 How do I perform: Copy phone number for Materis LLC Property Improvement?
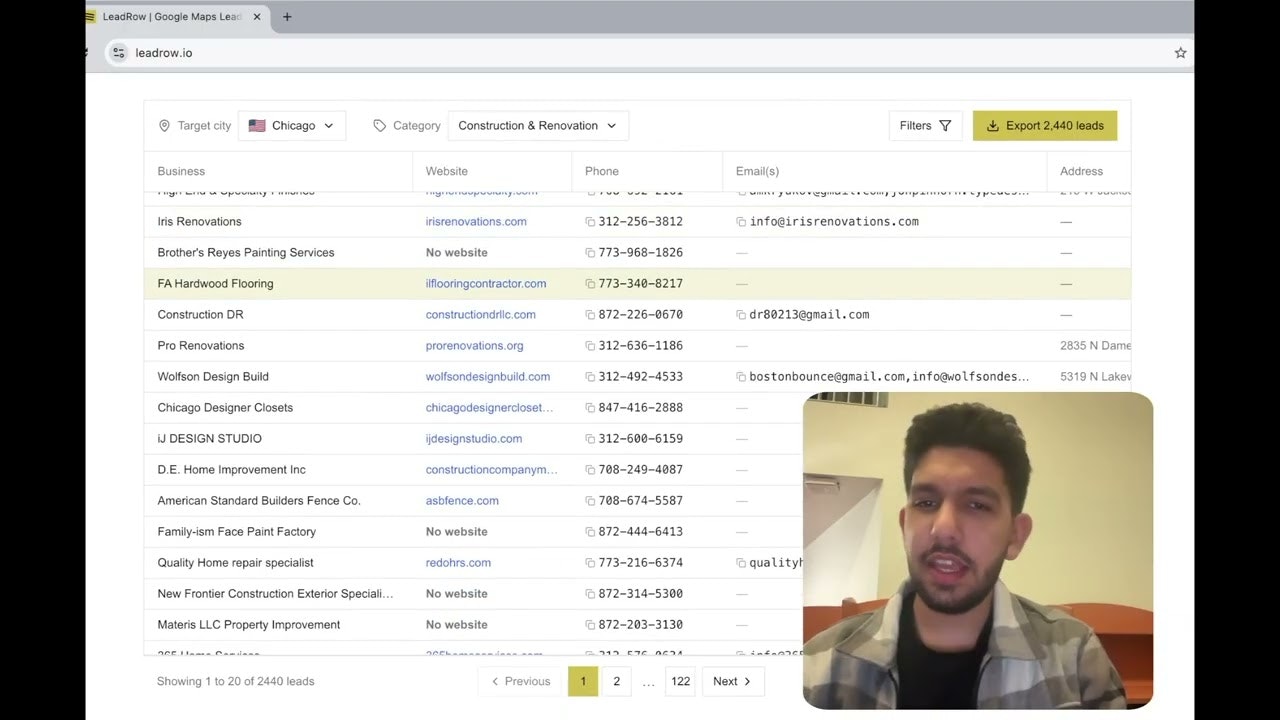click(x=591, y=625)
